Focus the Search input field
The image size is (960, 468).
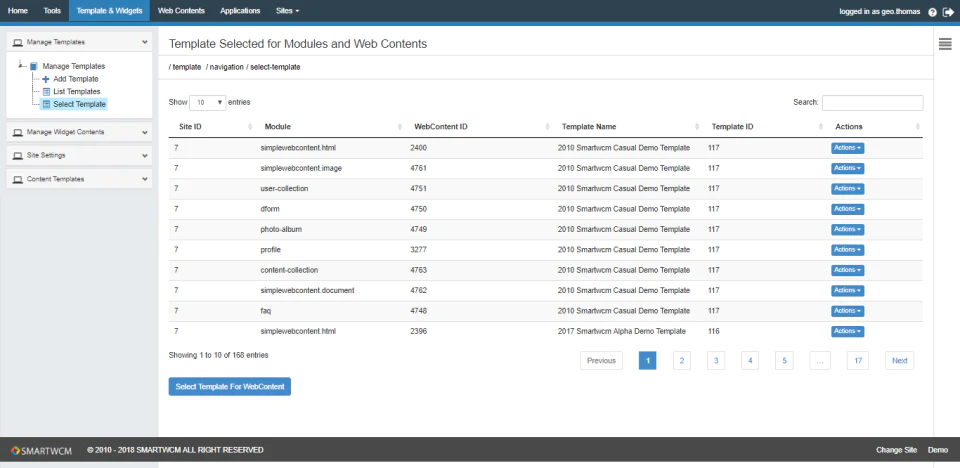click(872, 103)
